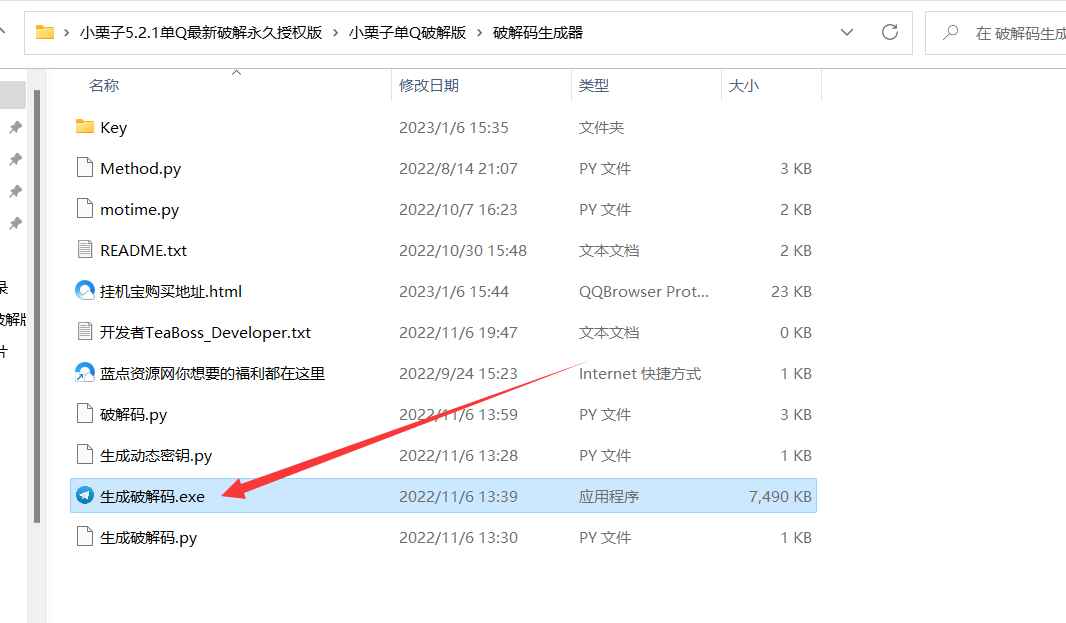Select the Method.py file icon
Image resolution: width=1066 pixels, height=623 pixels.
coord(84,167)
